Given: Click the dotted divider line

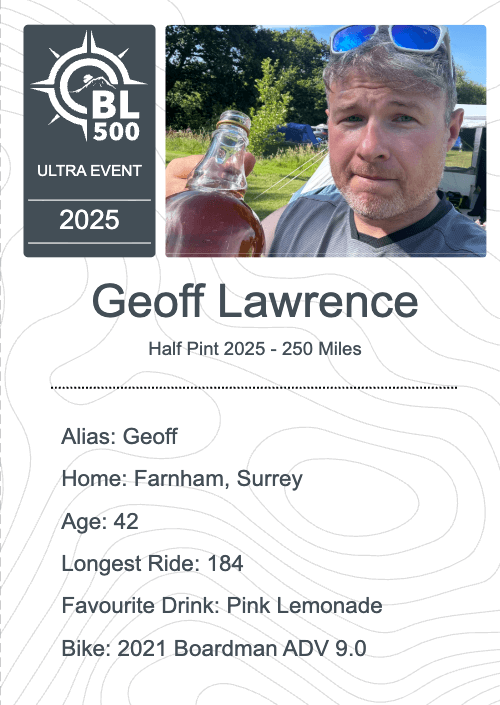Looking at the screenshot, I should point(254,387).
